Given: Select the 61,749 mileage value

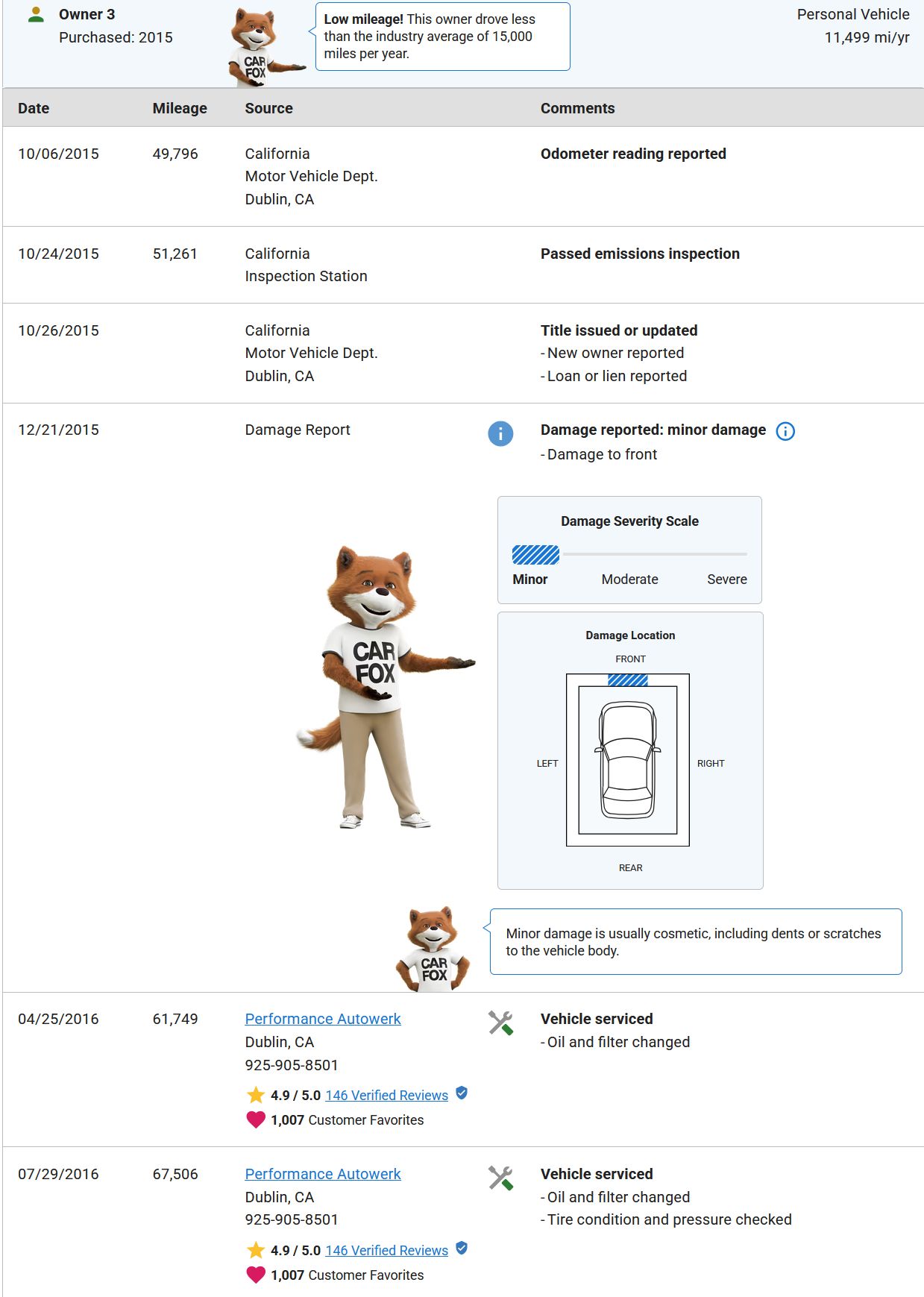Looking at the screenshot, I should 175,1019.
